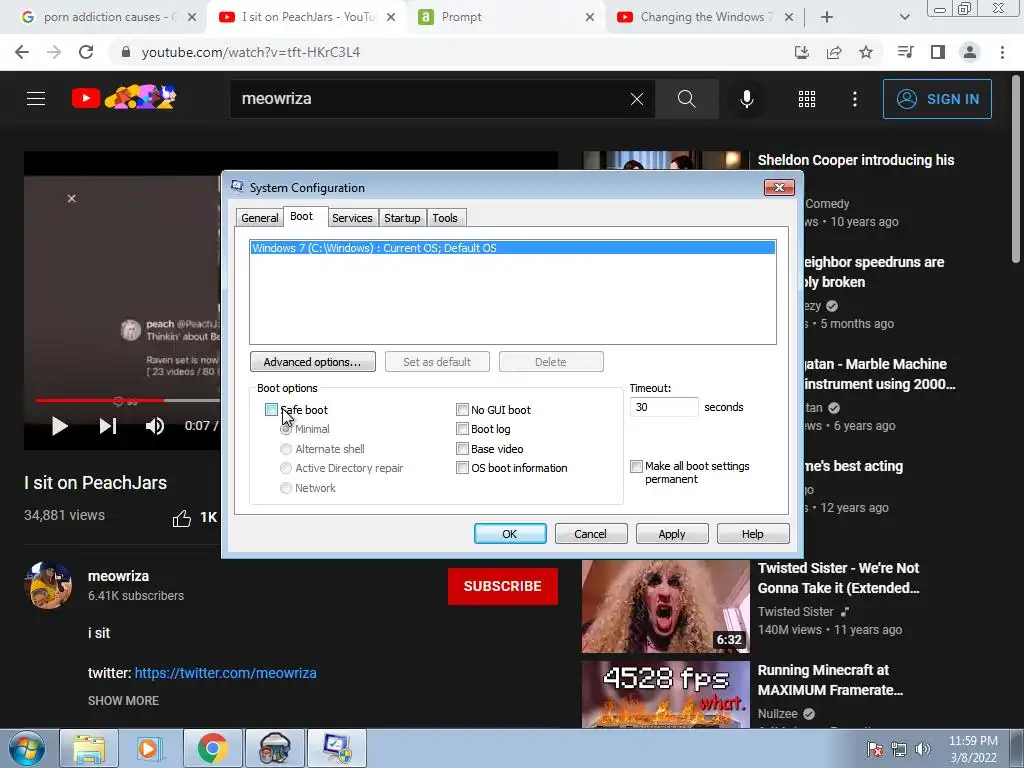Click the video progress bar
This screenshot has height=768, width=1024.
(x=127, y=400)
